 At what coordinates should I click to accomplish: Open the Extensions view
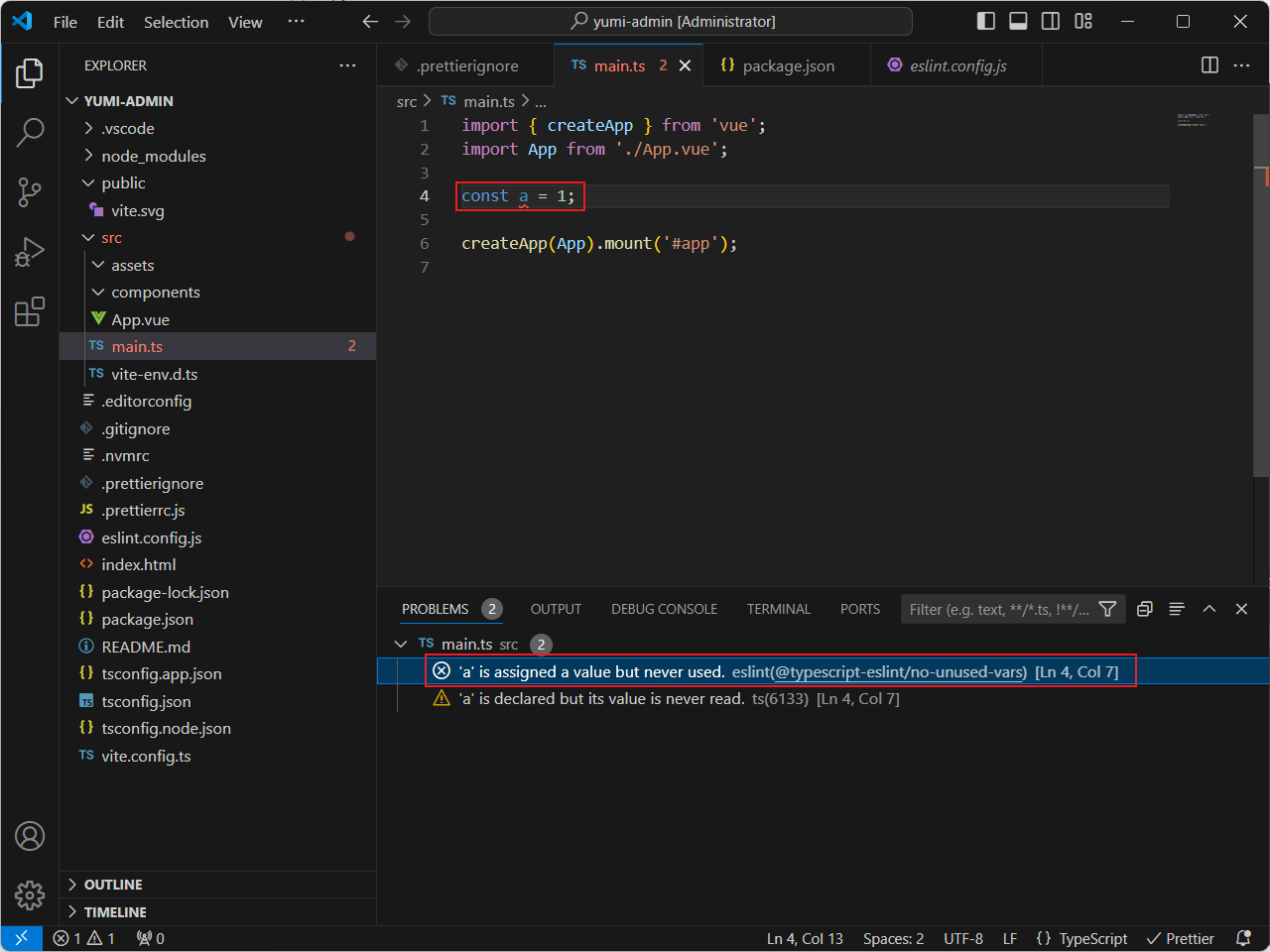point(30,311)
